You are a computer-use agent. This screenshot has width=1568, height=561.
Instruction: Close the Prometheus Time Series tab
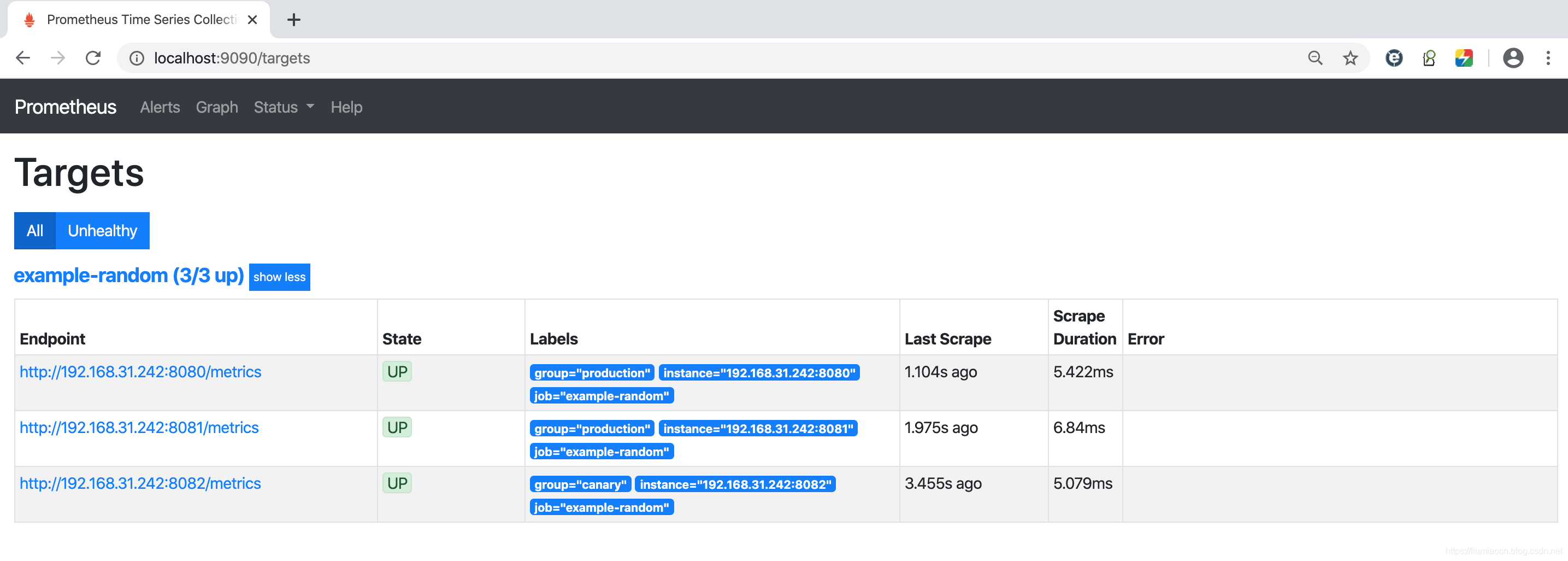252,20
